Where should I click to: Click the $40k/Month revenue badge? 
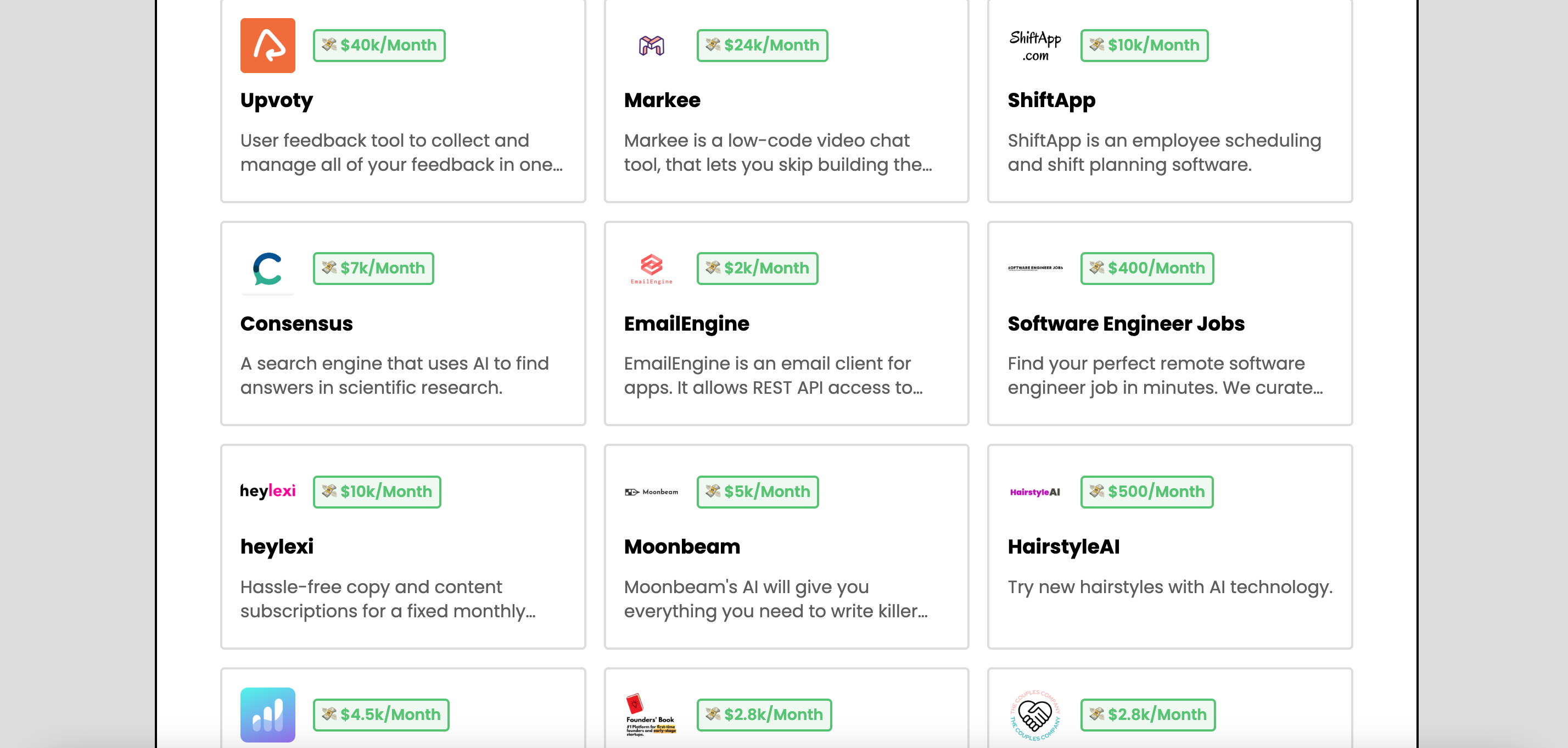pos(379,46)
